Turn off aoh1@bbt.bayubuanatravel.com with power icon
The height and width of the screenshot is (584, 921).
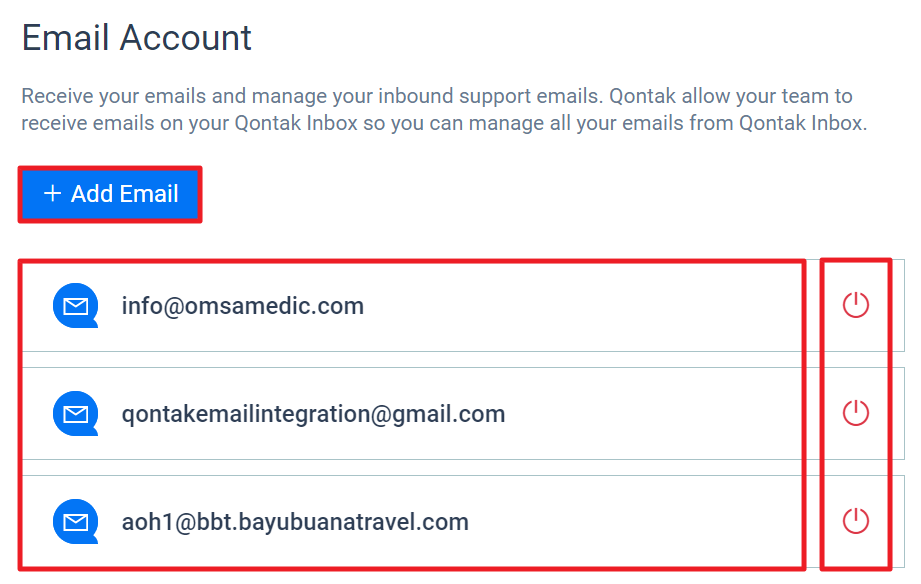coord(855,521)
